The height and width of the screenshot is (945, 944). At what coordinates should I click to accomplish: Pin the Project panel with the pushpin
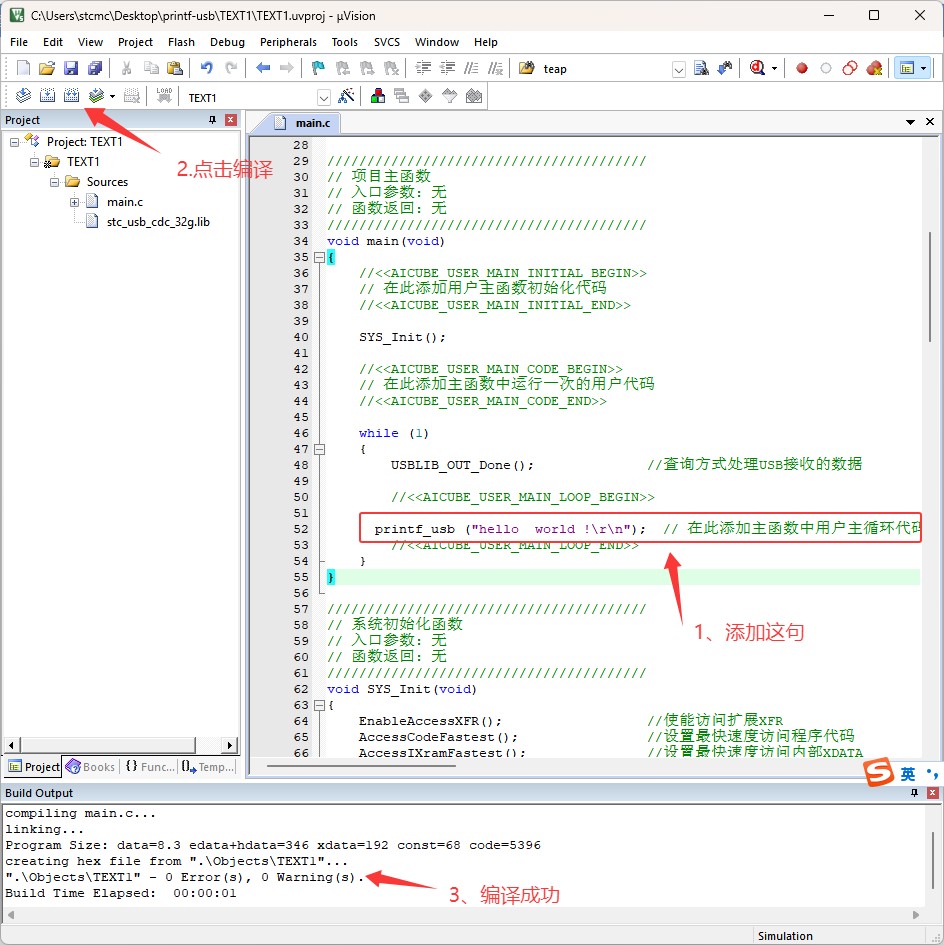(212, 120)
